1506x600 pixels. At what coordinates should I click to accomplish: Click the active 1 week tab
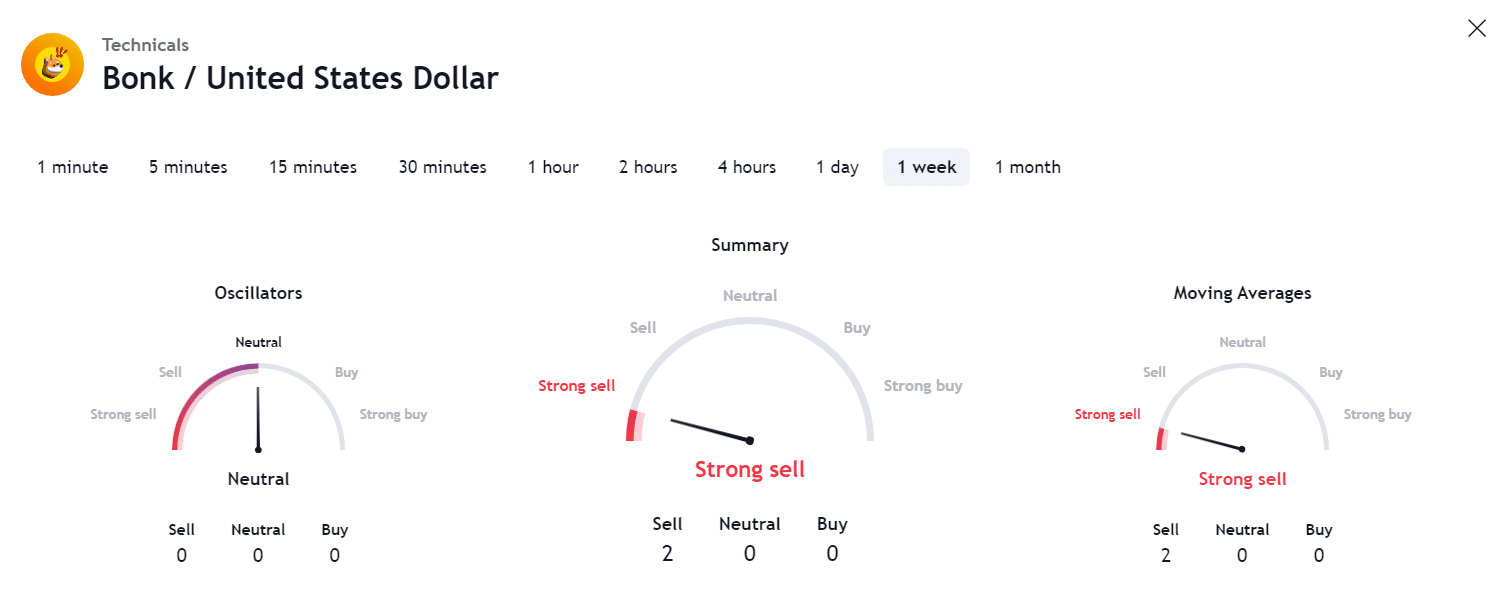926,167
